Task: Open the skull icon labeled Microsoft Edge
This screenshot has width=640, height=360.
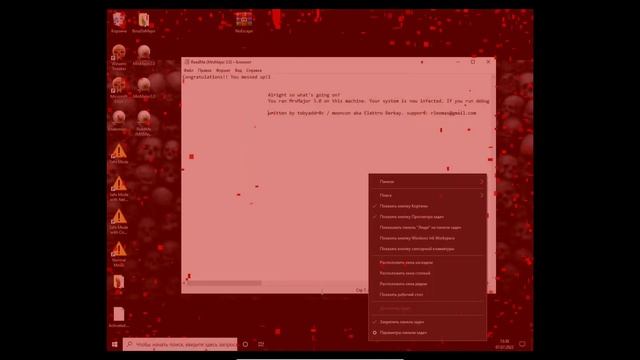Action: (119, 90)
